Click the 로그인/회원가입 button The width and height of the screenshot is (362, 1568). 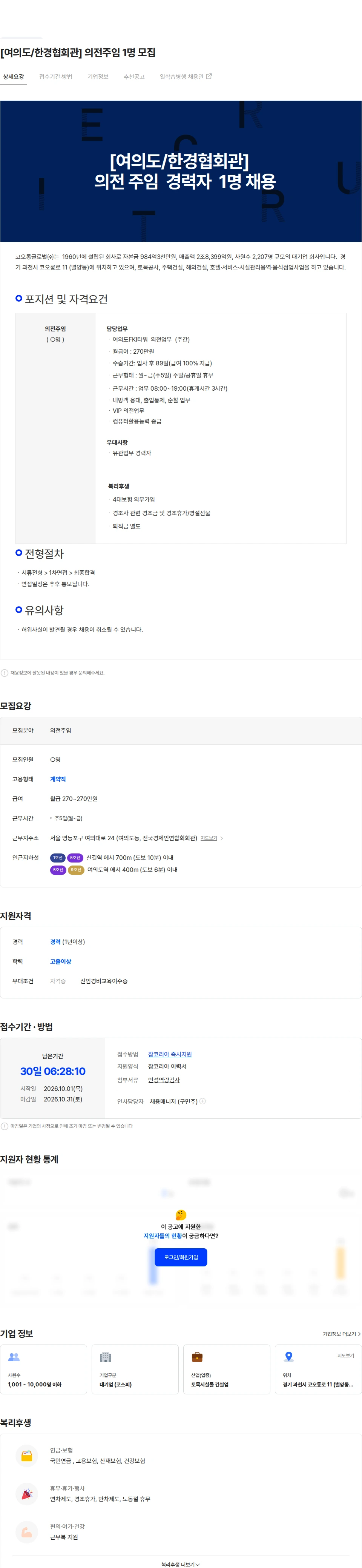coord(181,1257)
